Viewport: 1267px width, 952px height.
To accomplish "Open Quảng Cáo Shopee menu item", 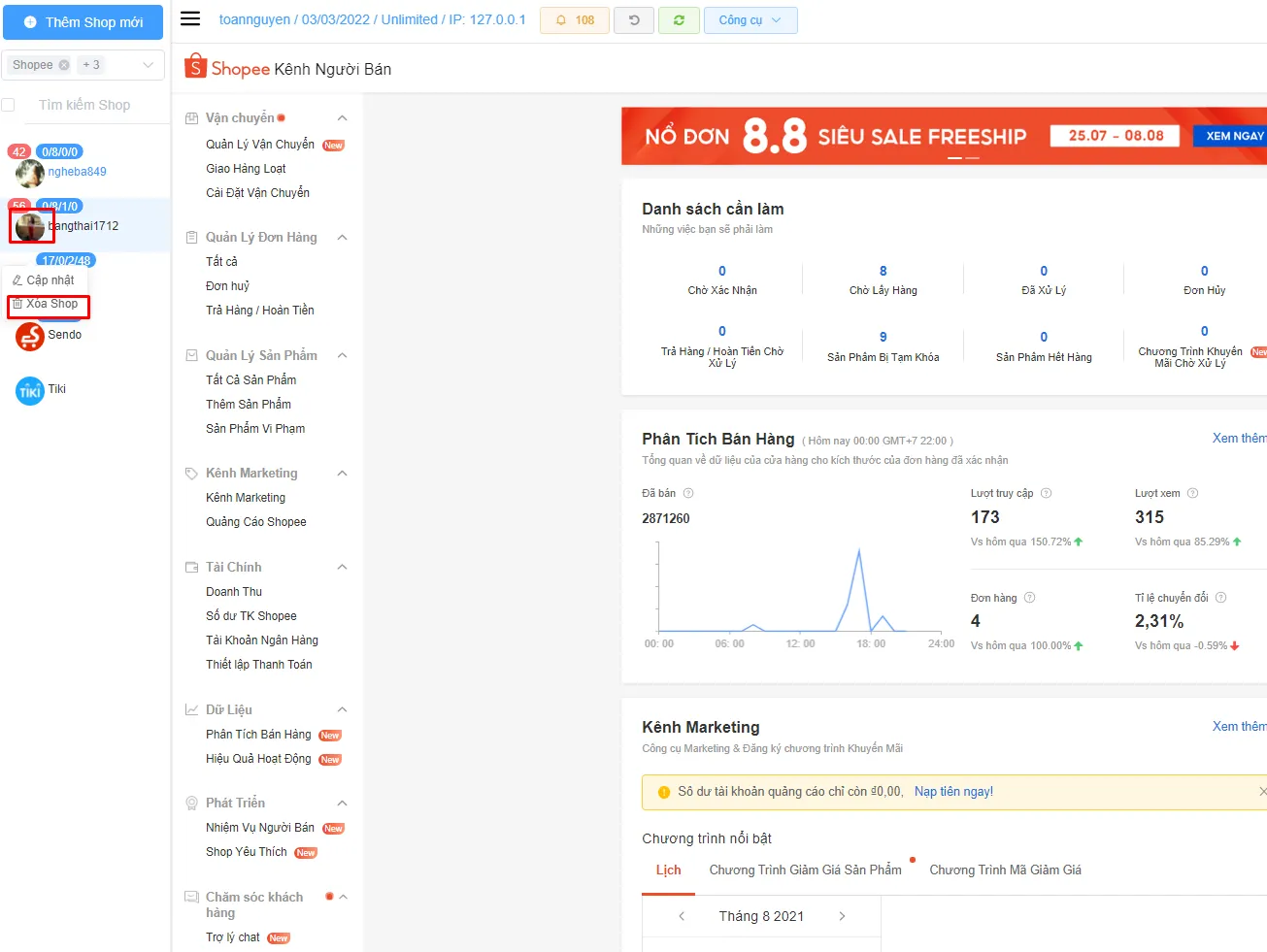I will [256, 522].
